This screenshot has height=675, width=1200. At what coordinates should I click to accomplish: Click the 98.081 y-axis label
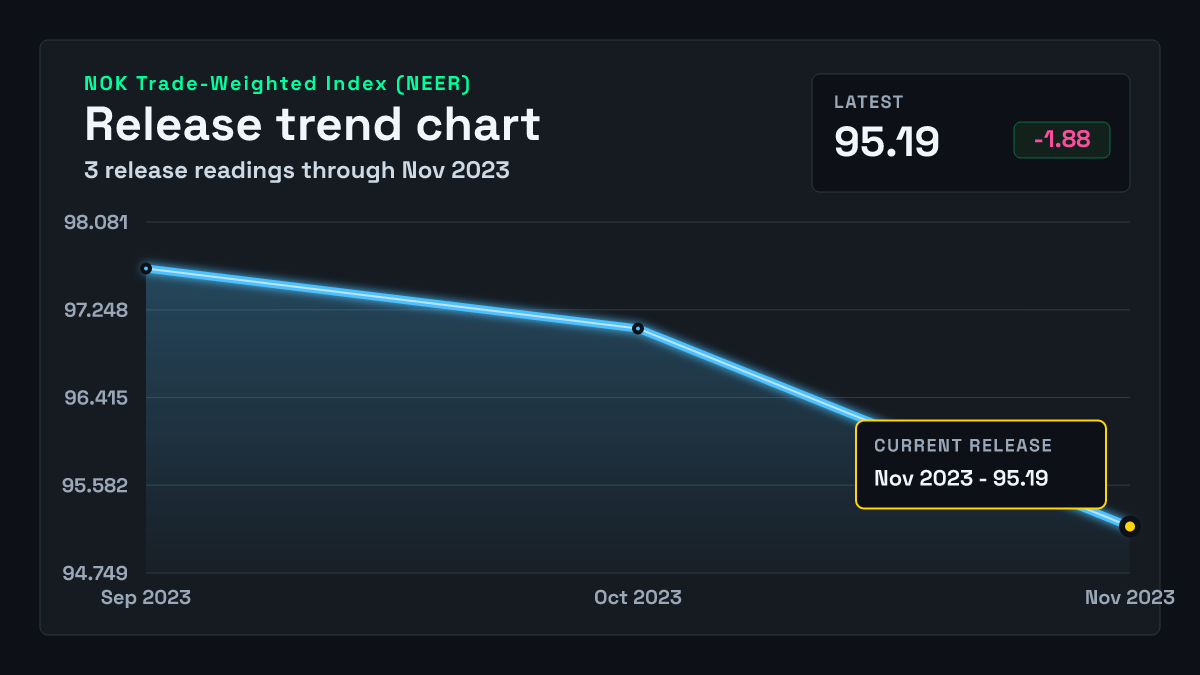coord(96,222)
